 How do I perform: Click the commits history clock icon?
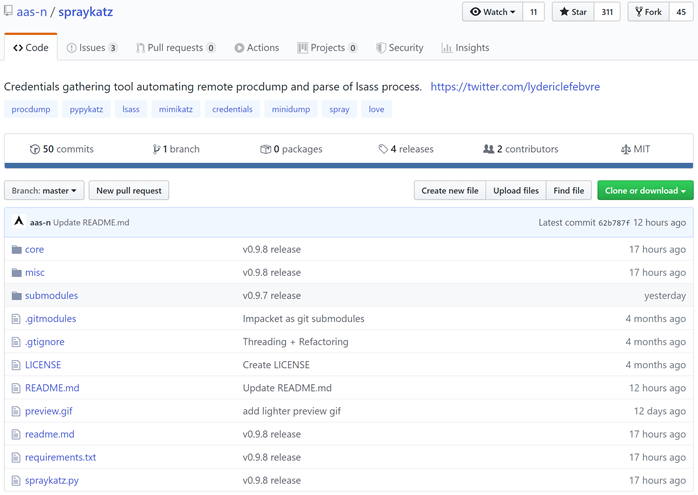coord(34,149)
